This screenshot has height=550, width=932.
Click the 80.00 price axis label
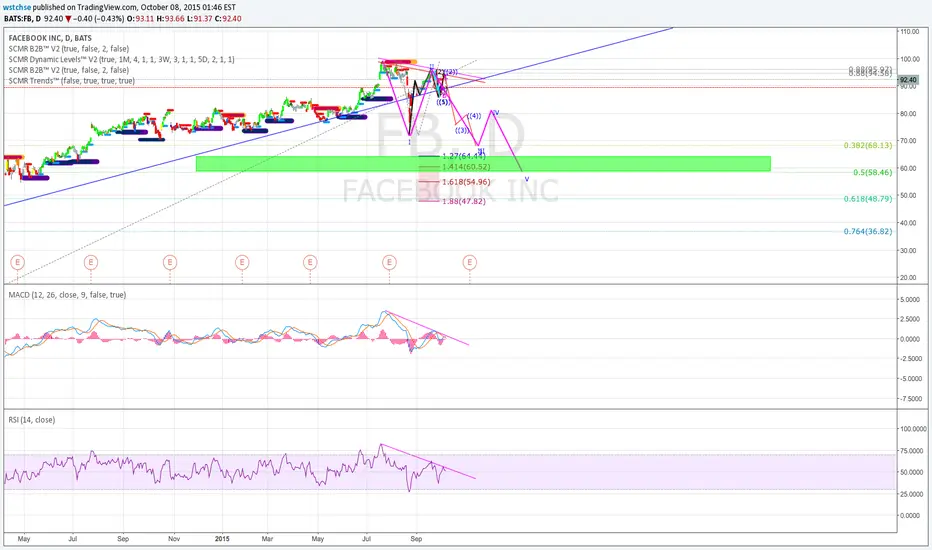click(910, 114)
